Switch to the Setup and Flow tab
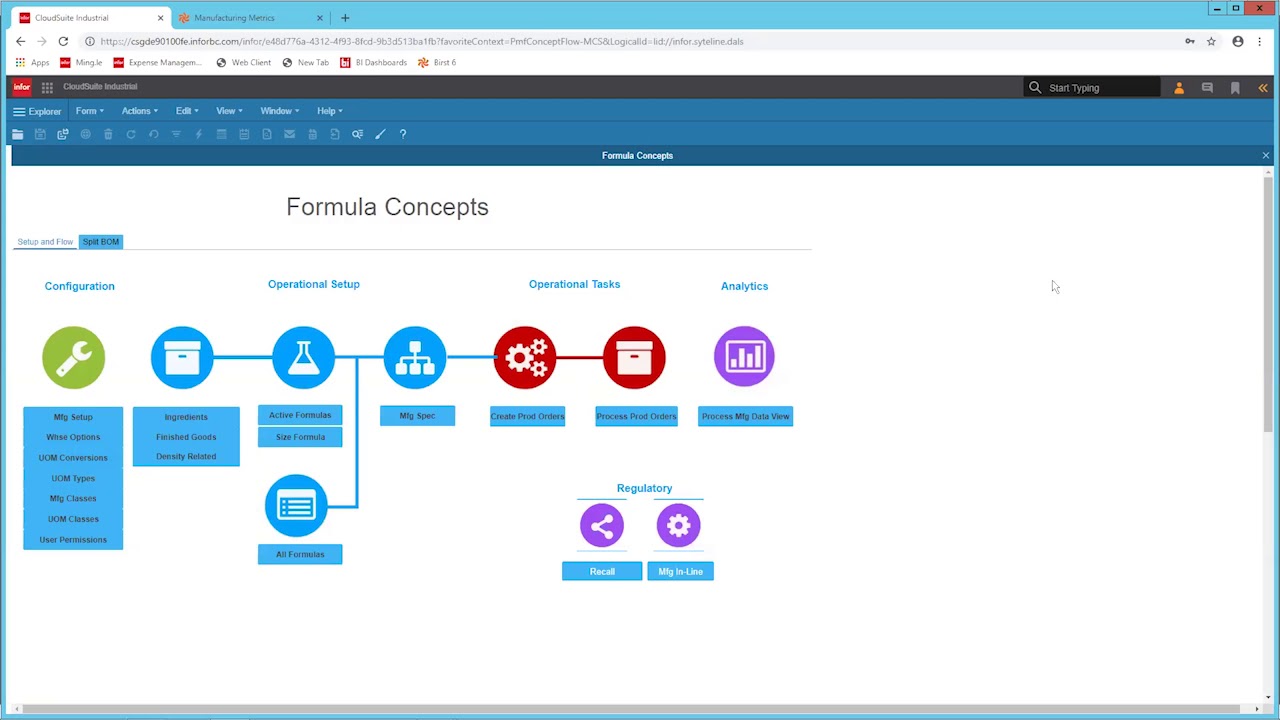The image size is (1280, 720). (45, 242)
